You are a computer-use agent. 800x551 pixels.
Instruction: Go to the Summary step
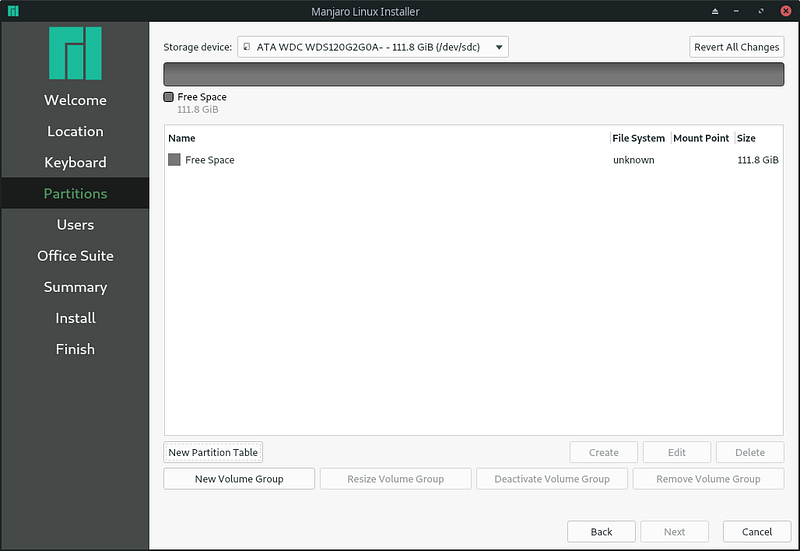click(75, 287)
